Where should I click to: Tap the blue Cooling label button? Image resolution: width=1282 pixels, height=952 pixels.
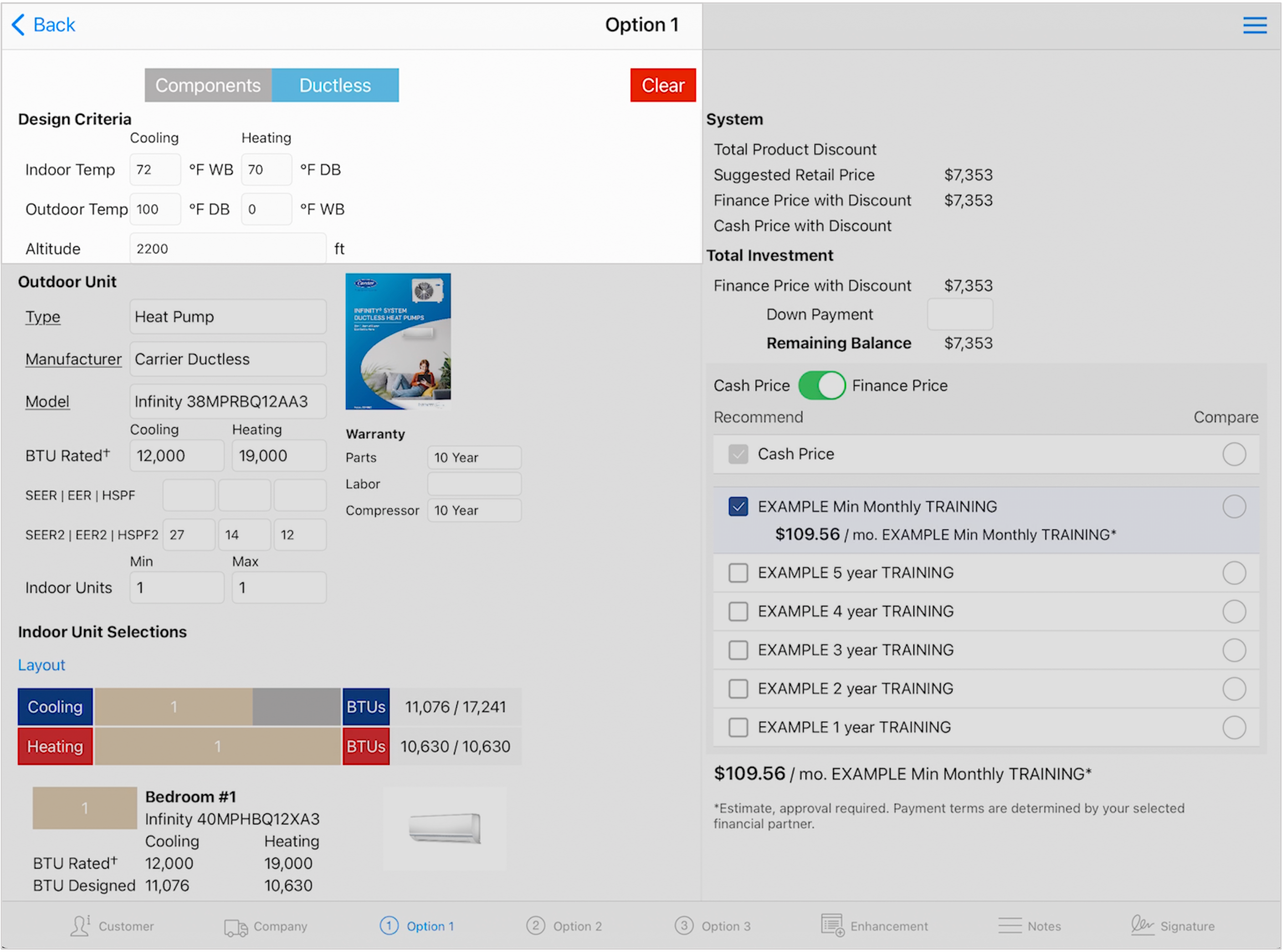pos(55,706)
